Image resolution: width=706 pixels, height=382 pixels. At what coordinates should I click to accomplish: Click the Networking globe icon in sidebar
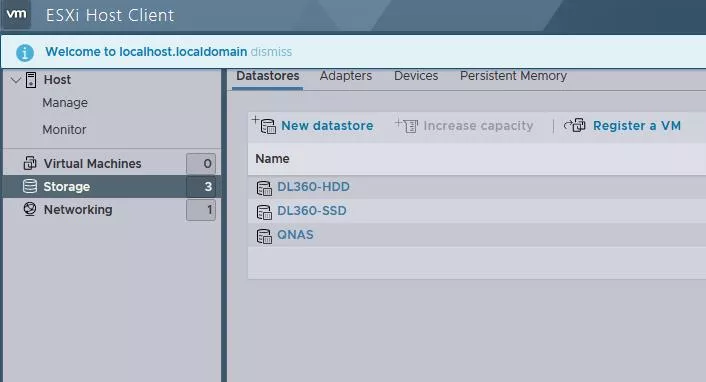click(x=30, y=209)
